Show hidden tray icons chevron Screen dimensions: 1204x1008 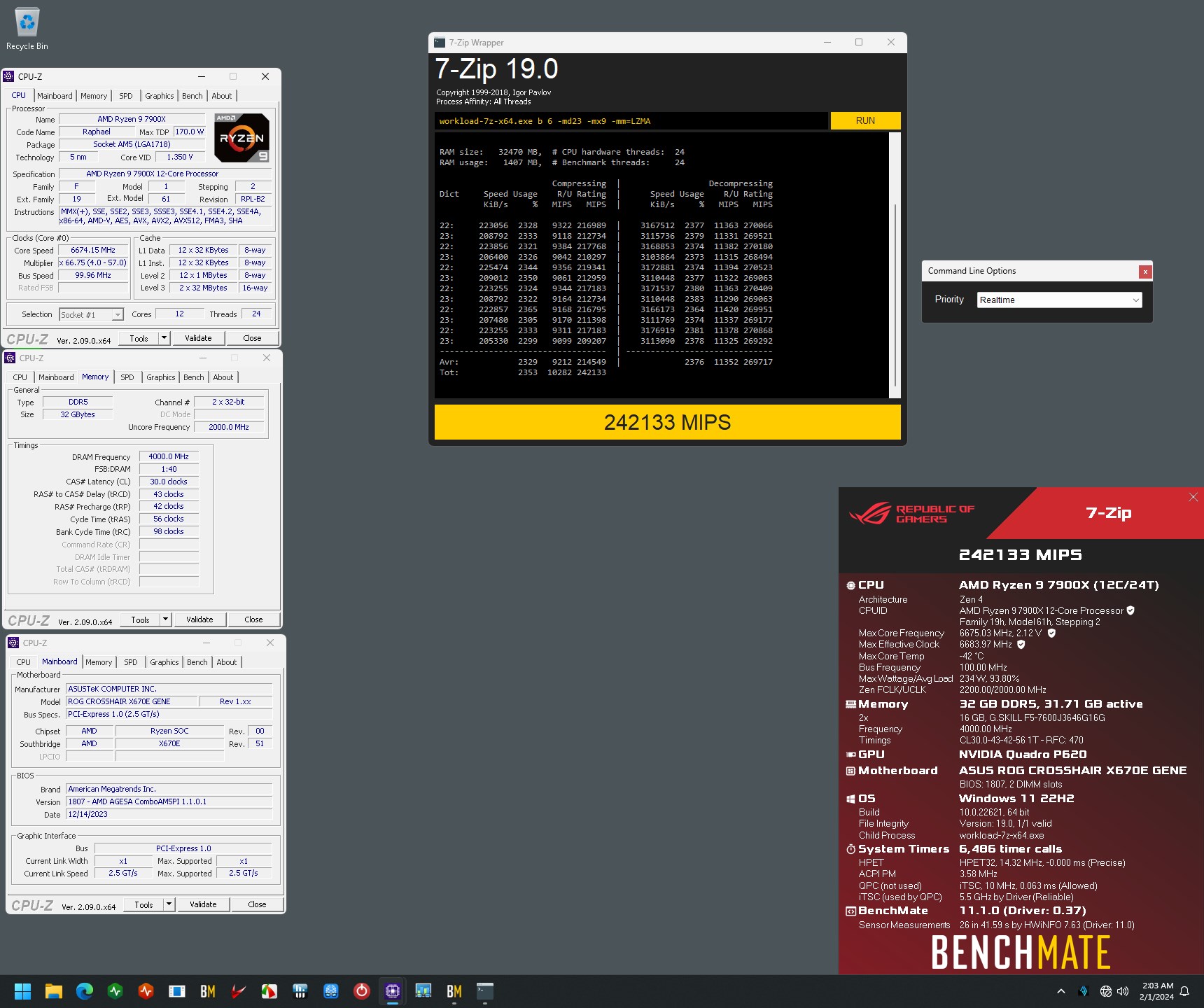[x=1061, y=991]
